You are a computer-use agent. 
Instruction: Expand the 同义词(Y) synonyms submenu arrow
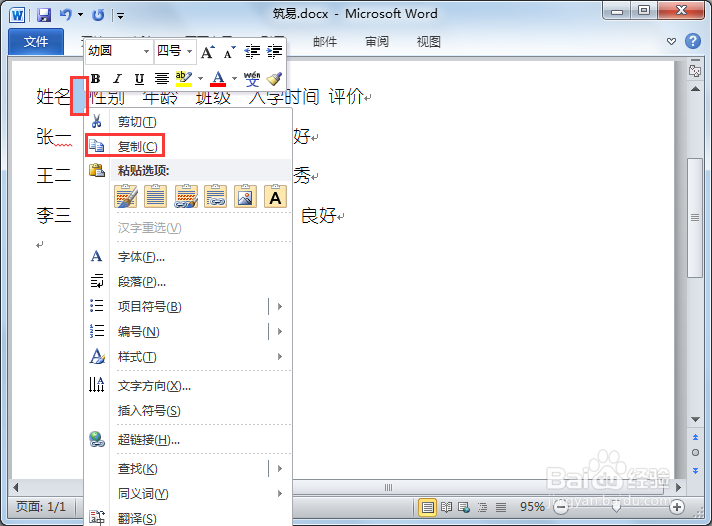tap(280, 493)
